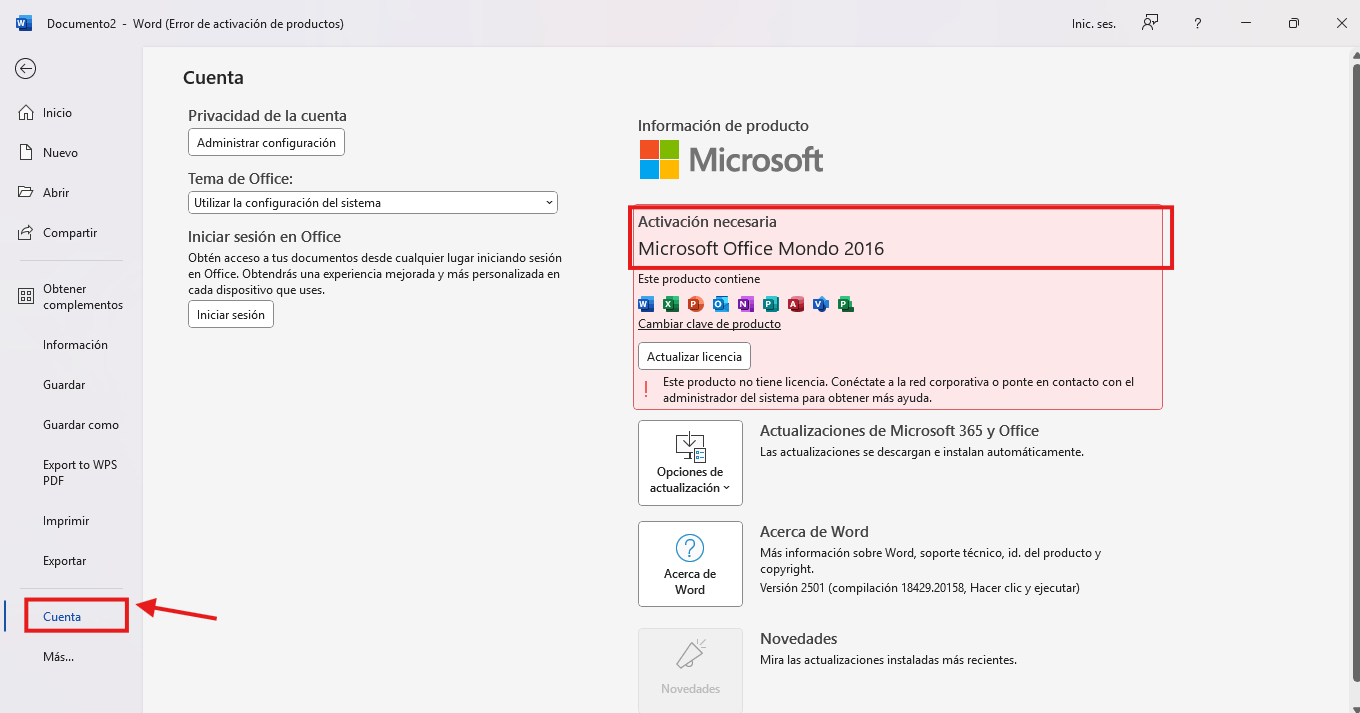Open the Inicio home page

[x=57, y=113]
